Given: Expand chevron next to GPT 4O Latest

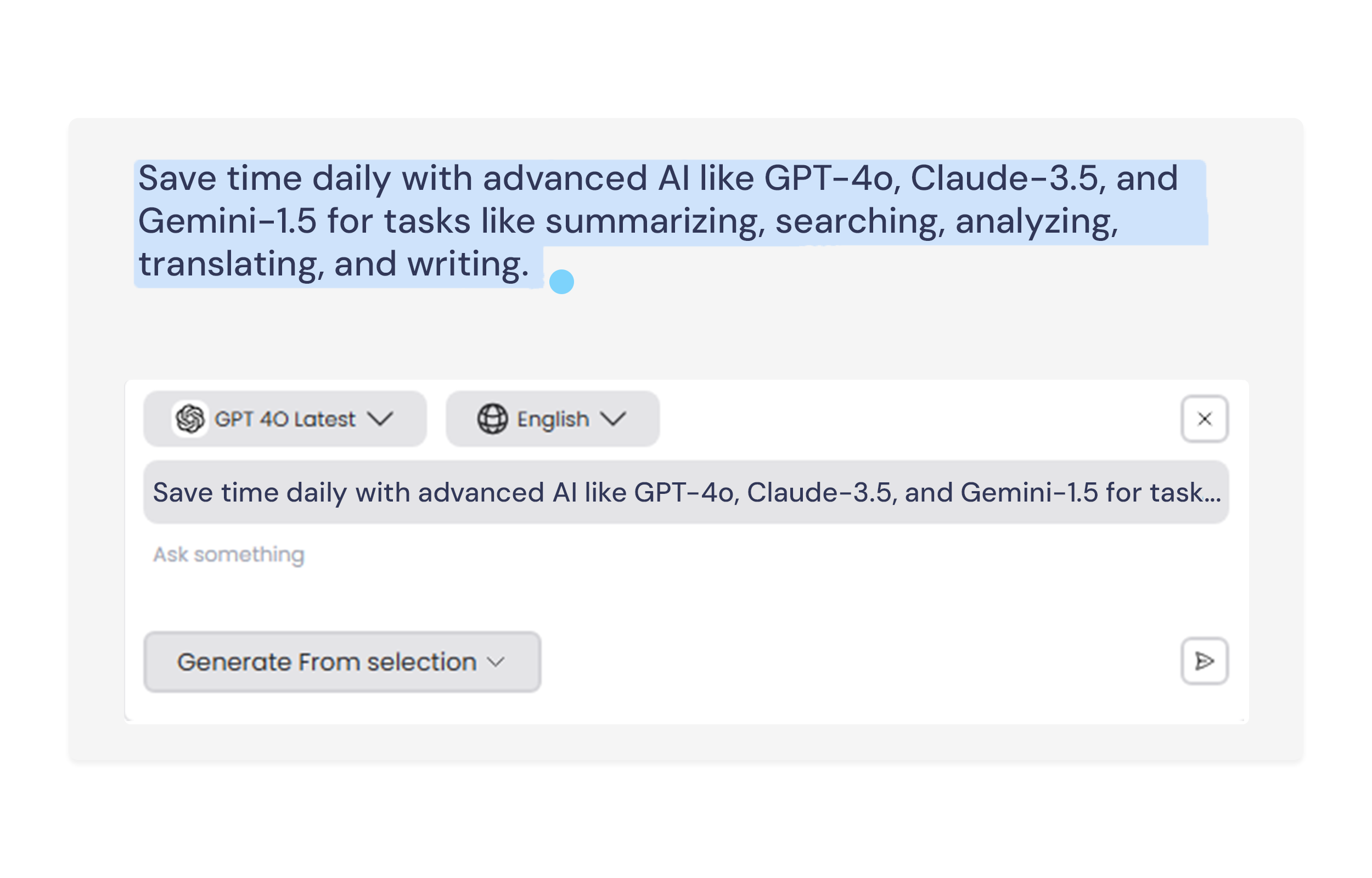Looking at the screenshot, I should tap(380, 419).
